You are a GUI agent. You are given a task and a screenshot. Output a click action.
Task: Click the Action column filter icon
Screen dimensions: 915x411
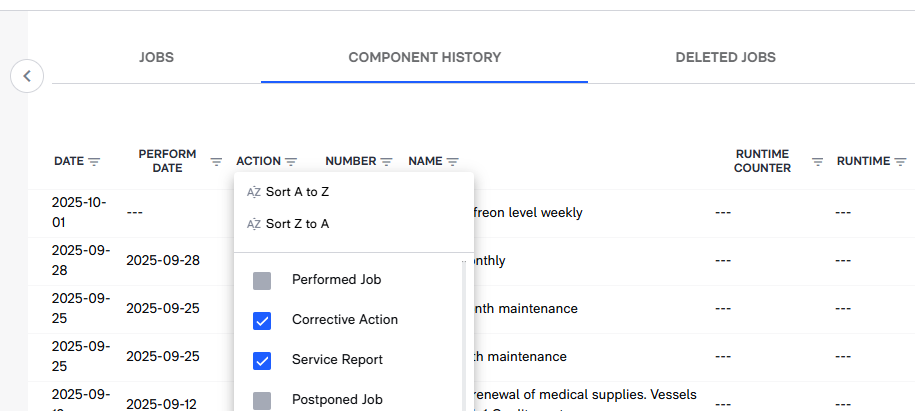pyautogui.click(x=291, y=162)
